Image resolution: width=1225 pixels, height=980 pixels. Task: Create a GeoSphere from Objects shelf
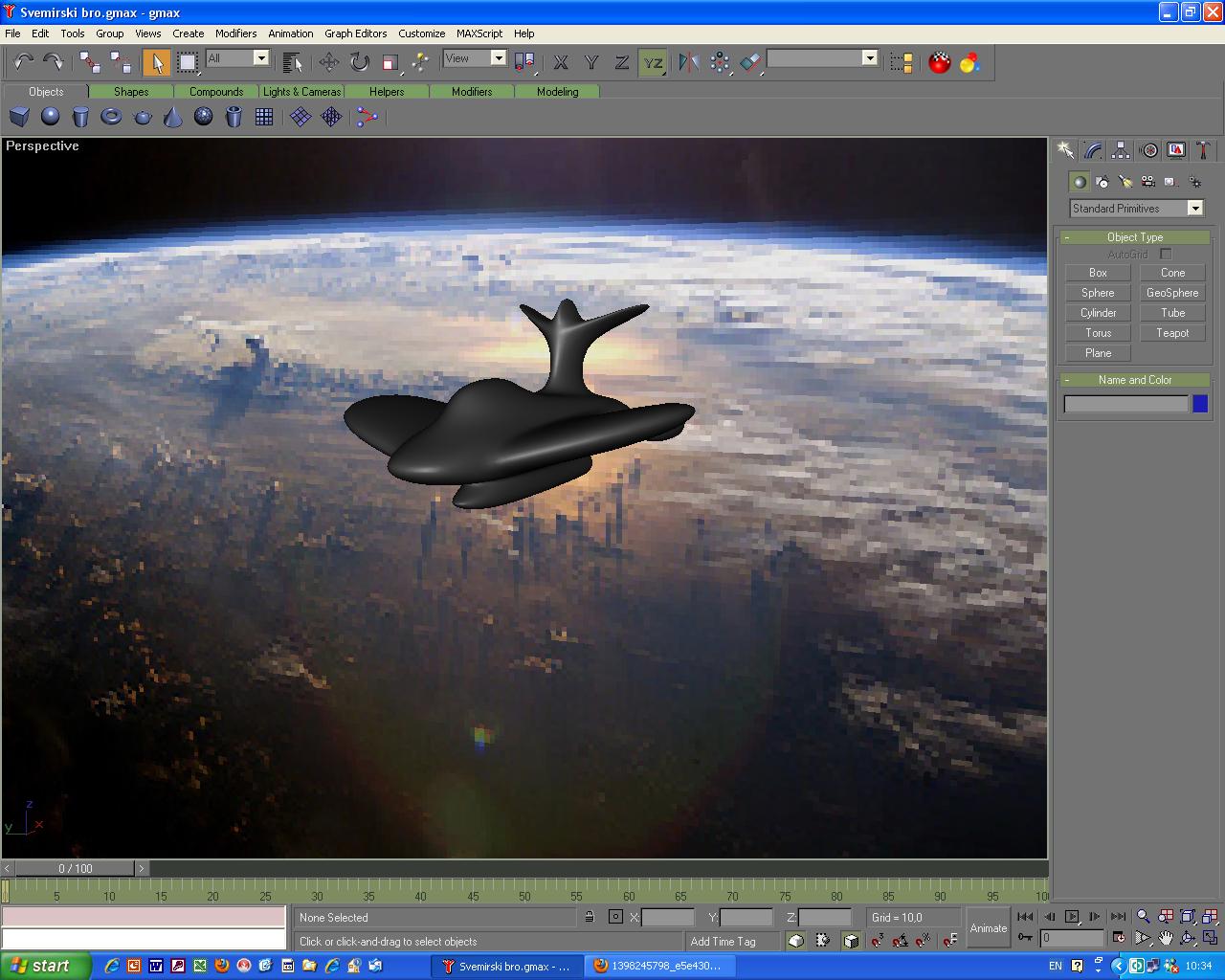point(204,117)
